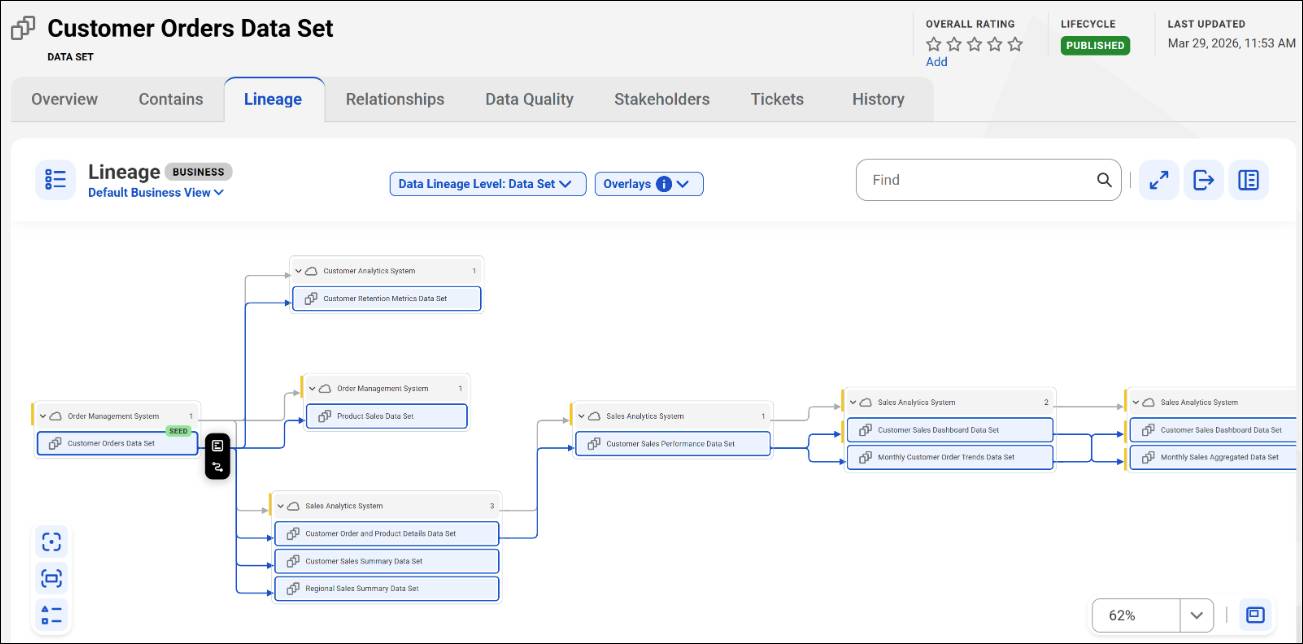This screenshot has width=1303, height=644.
Task: Select Monthly Customer Order Trends Data Set
Action: [950, 457]
